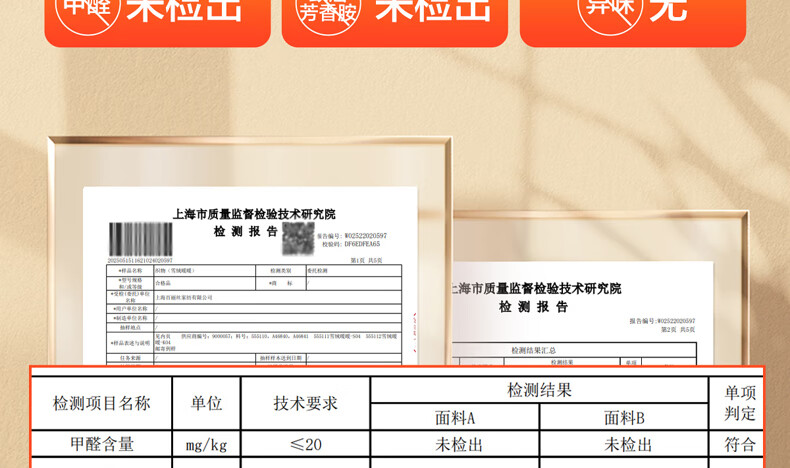Click the 单位 table header
Viewport: 790px width, 468px height.
(x=207, y=404)
